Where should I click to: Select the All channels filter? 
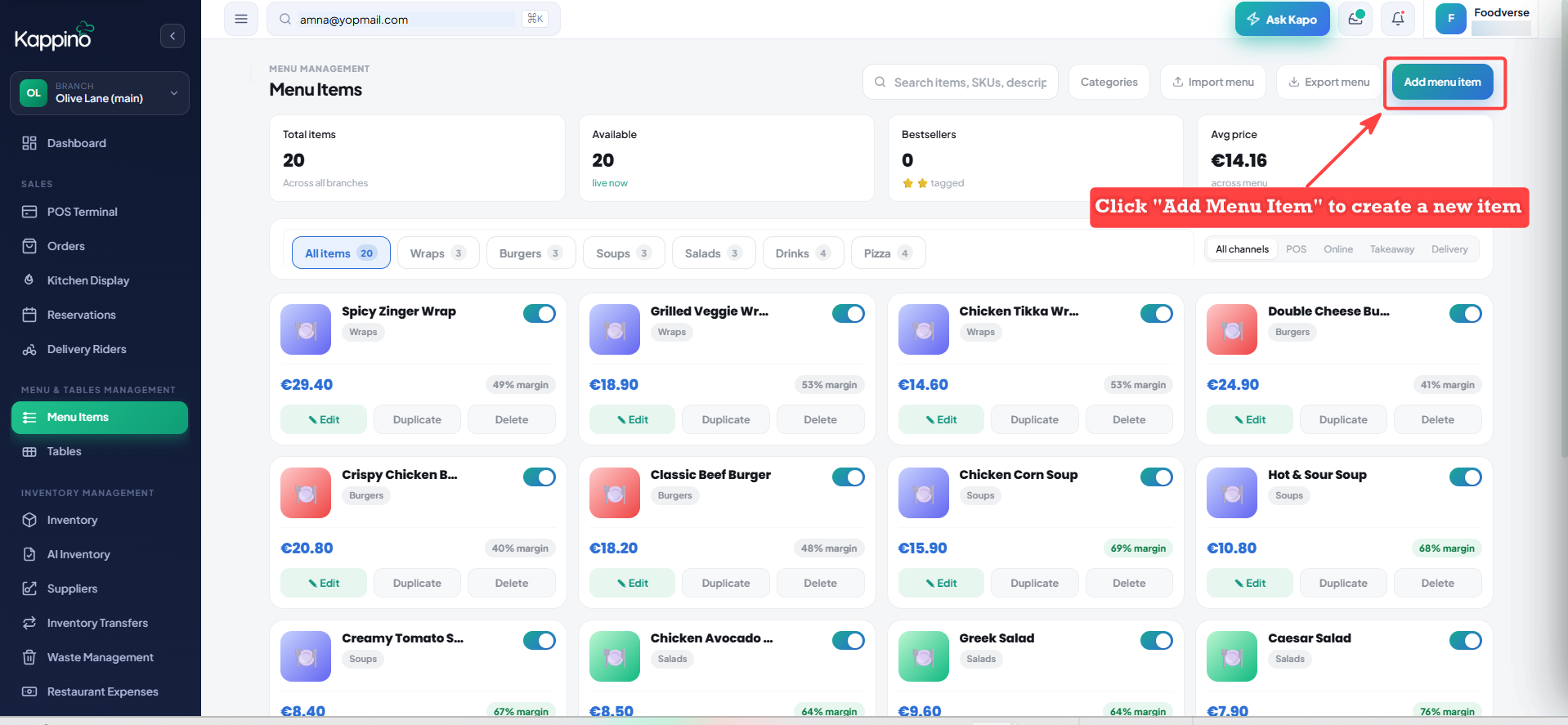[x=1242, y=249]
